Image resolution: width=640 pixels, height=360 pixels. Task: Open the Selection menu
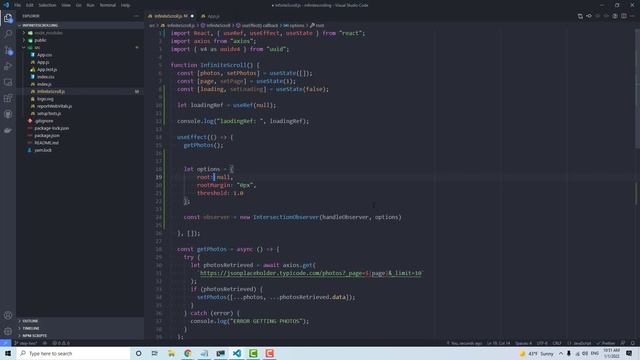click(47, 5)
